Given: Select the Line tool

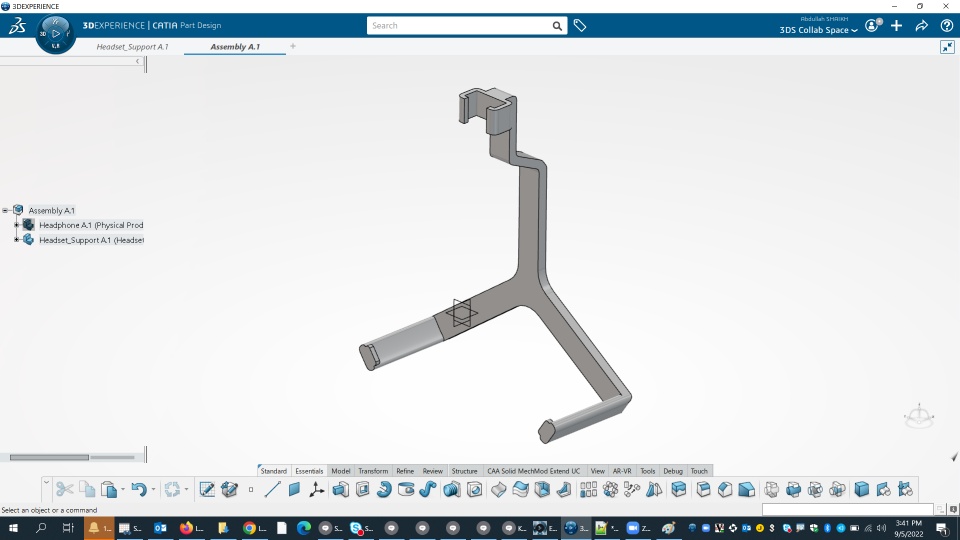Looking at the screenshot, I should tap(272, 489).
